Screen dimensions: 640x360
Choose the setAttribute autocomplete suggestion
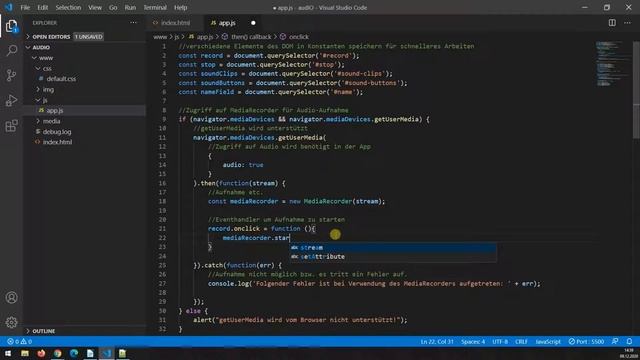(x=393, y=257)
